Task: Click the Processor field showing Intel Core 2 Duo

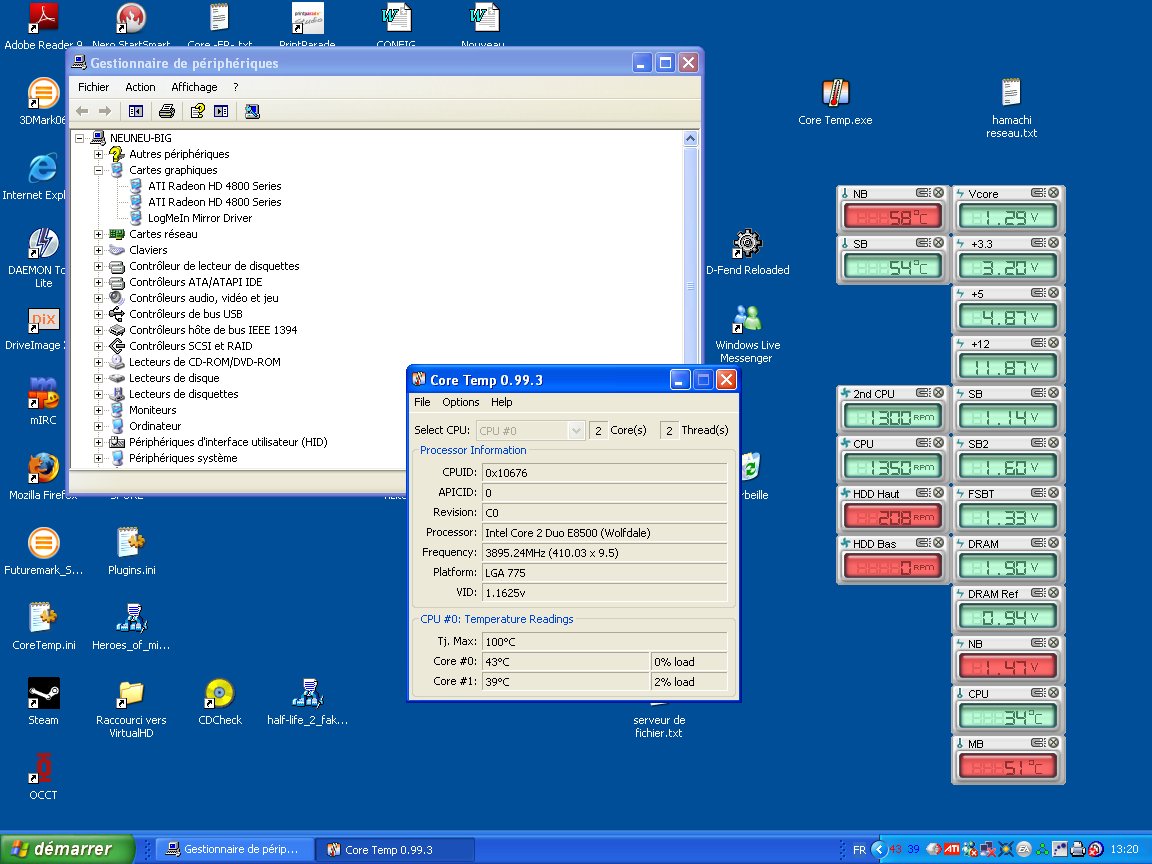Action: (x=605, y=533)
